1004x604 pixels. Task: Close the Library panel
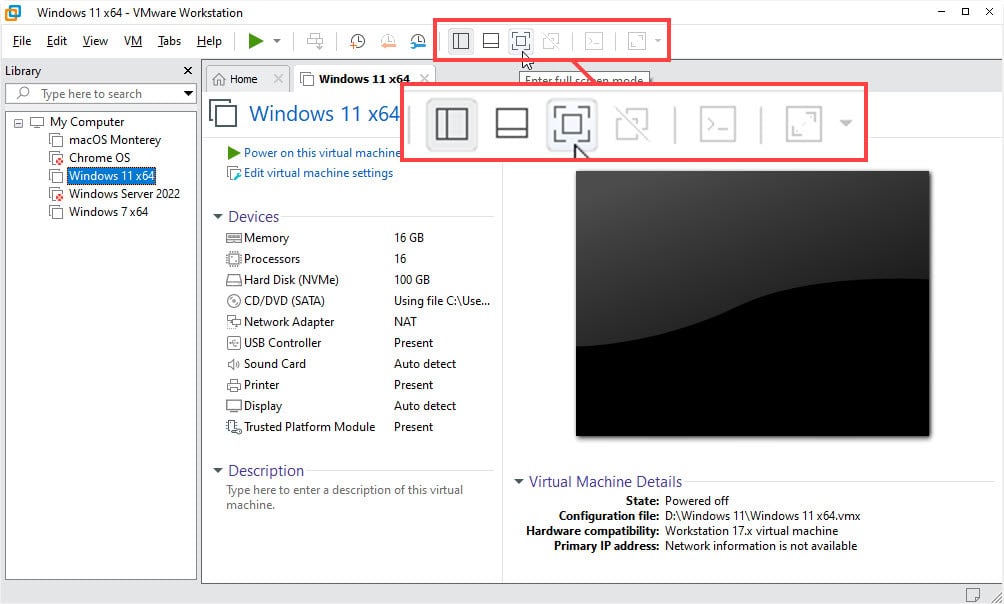(188, 70)
